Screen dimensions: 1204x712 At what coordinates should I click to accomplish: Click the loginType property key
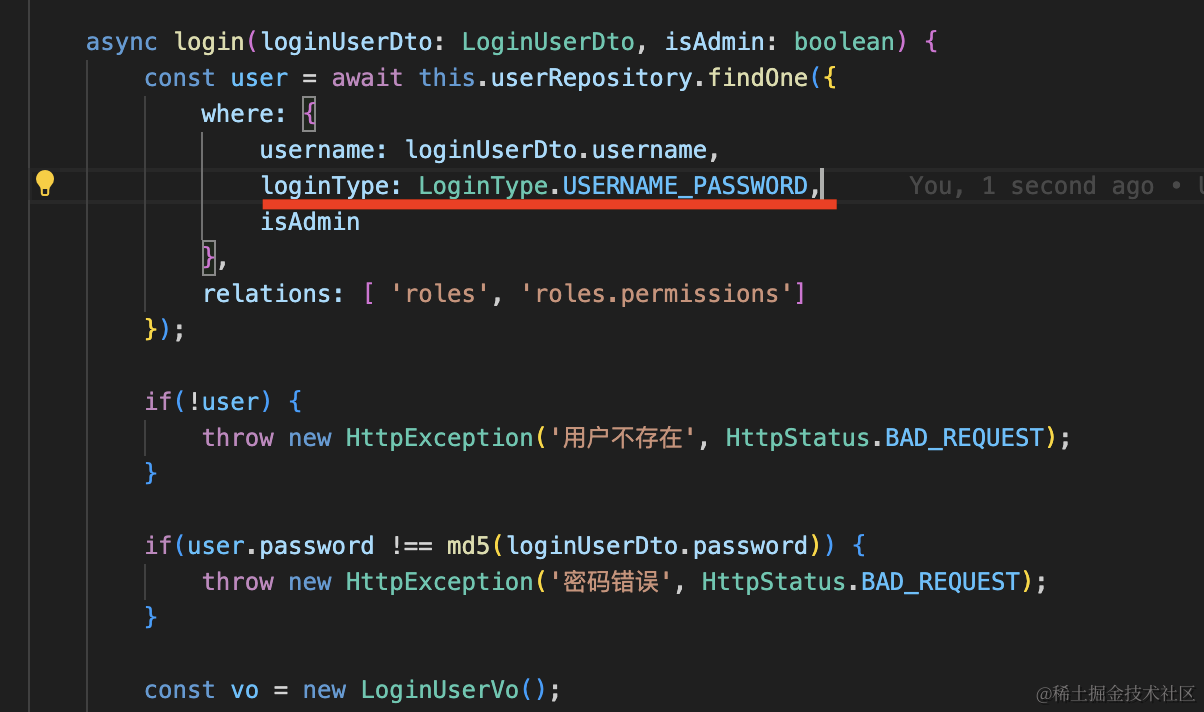(324, 186)
